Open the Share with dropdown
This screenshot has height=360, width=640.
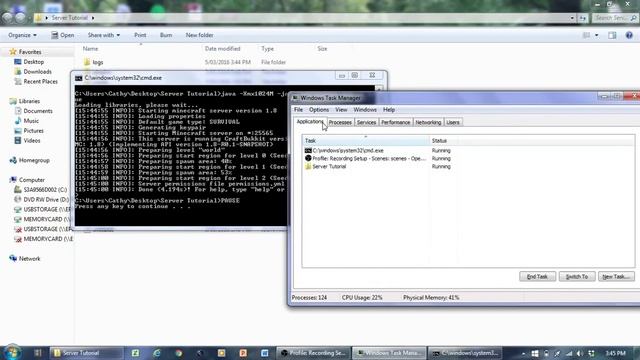104,35
